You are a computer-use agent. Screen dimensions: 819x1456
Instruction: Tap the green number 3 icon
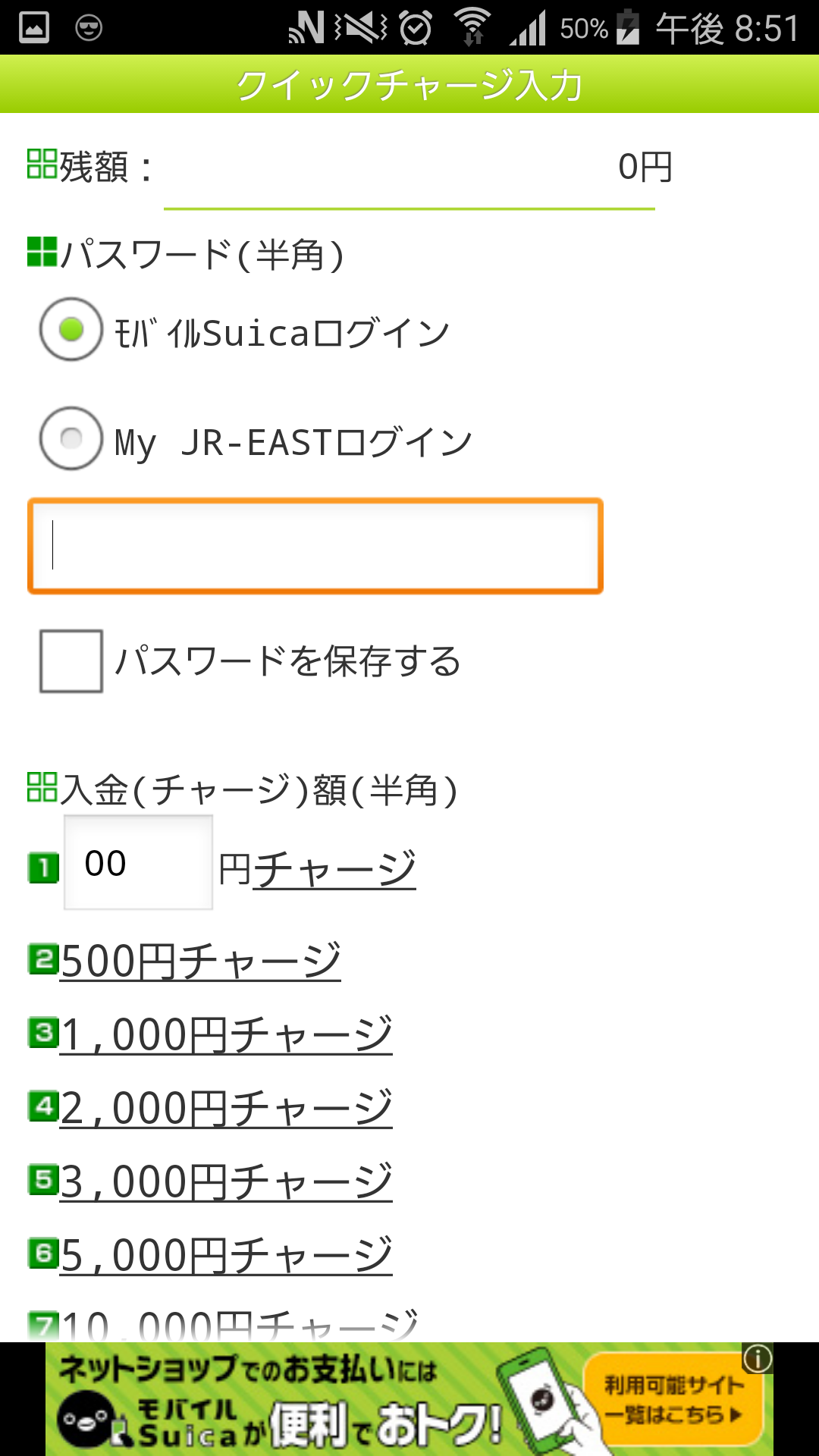click(43, 1032)
